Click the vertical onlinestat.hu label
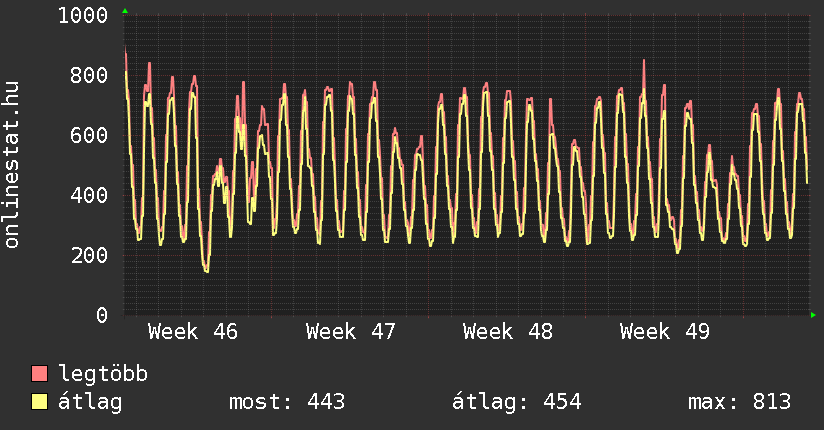 pyautogui.click(x=13, y=165)
